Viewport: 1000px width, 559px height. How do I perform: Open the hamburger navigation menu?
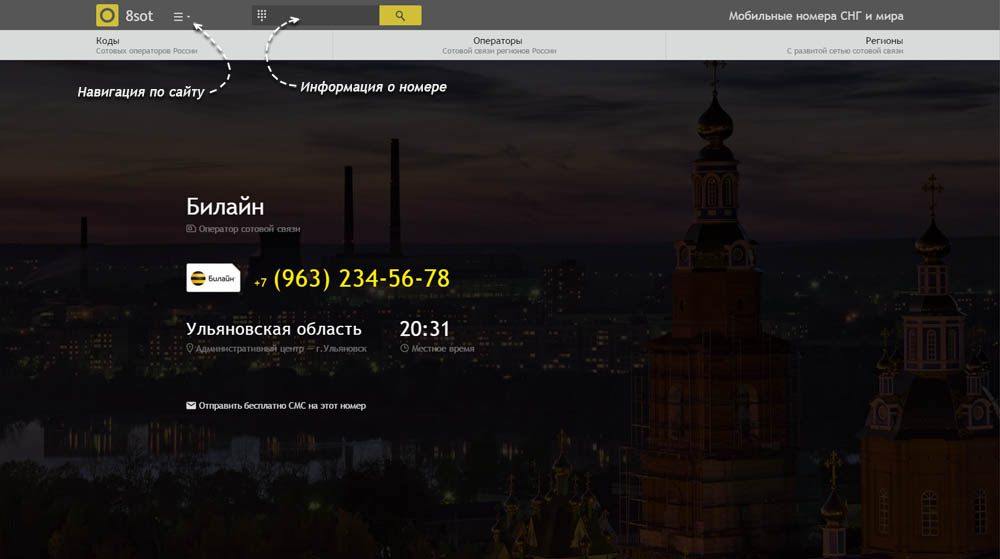coord(182,17)
